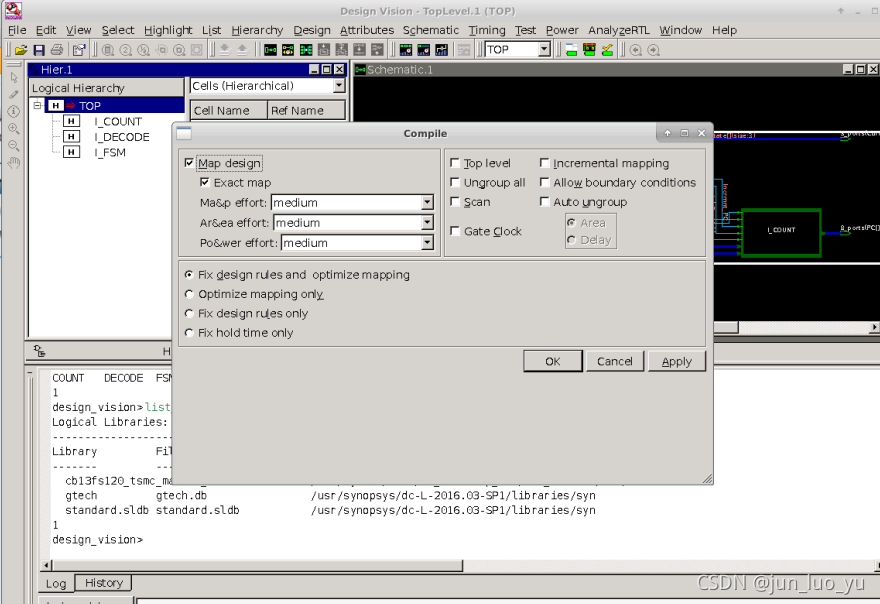Open the AnalyzeRTL menu
This screenshot has width=880, height=604.
[618, 30]
